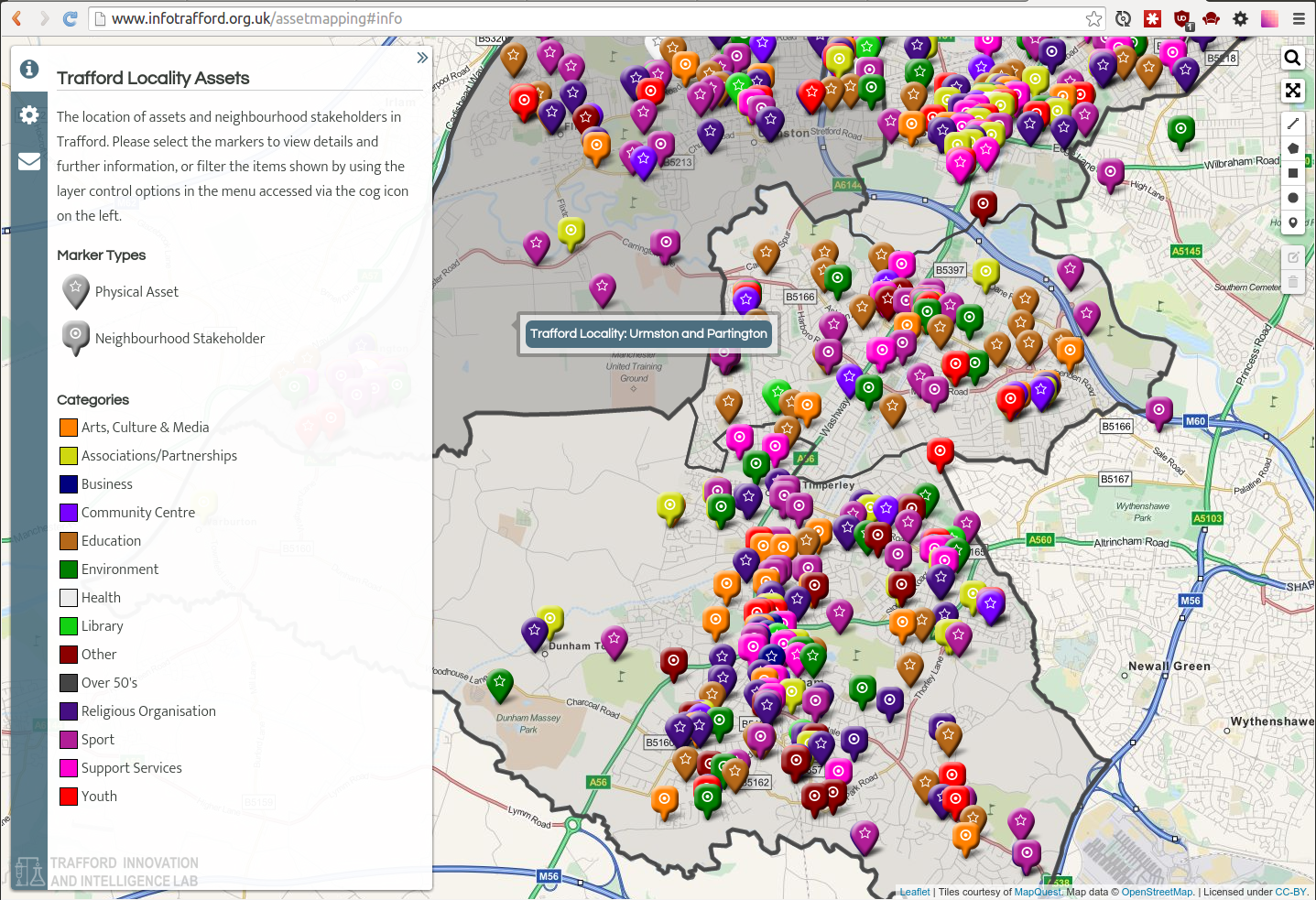Click the Youth red swatch

coord(69,797)
